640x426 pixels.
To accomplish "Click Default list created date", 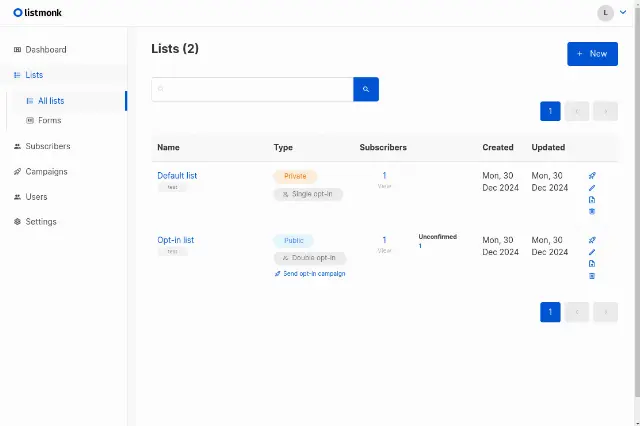I will [500, 182].
